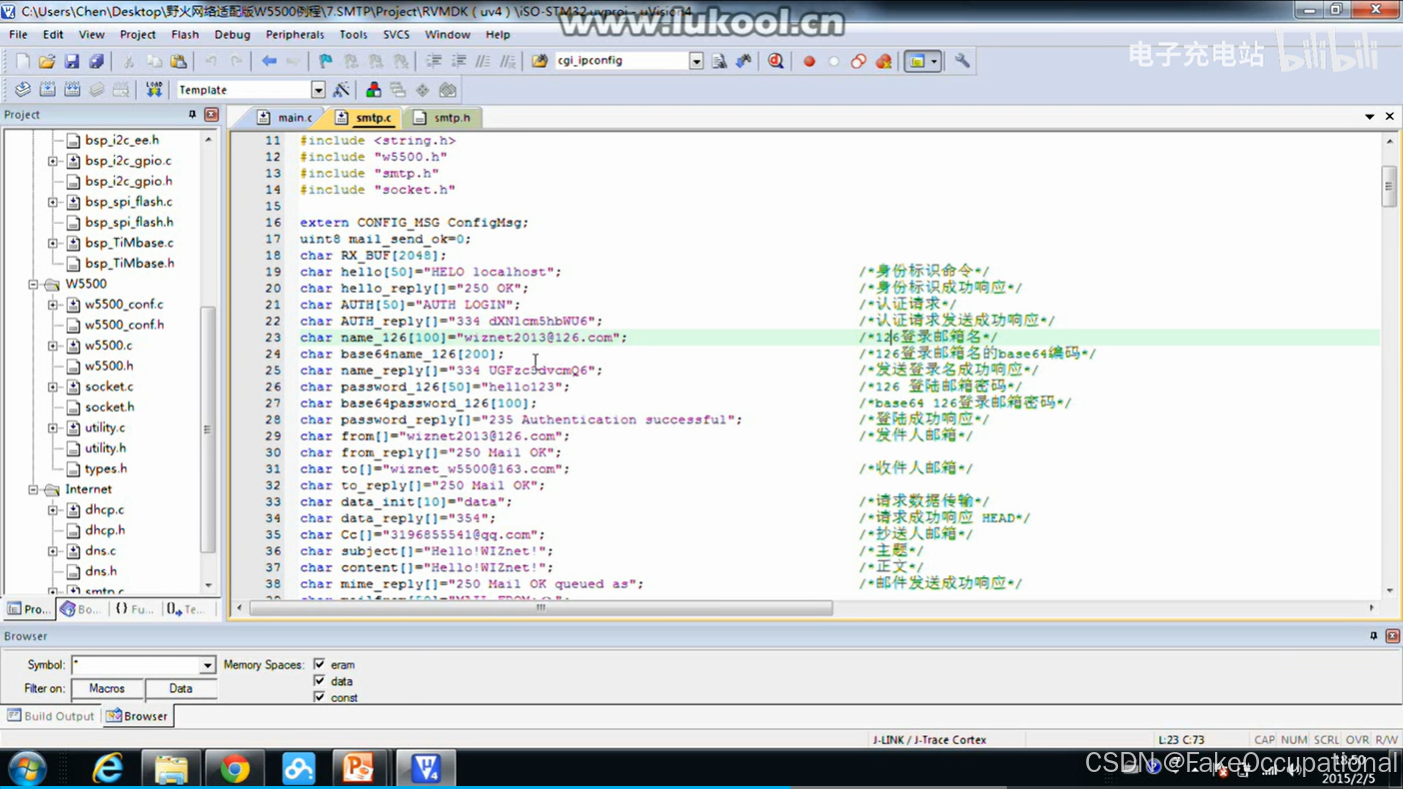The height and width of the screenshot is (789, 1403).
Task: Click the Build target icon
Action: tap(47, 90)
